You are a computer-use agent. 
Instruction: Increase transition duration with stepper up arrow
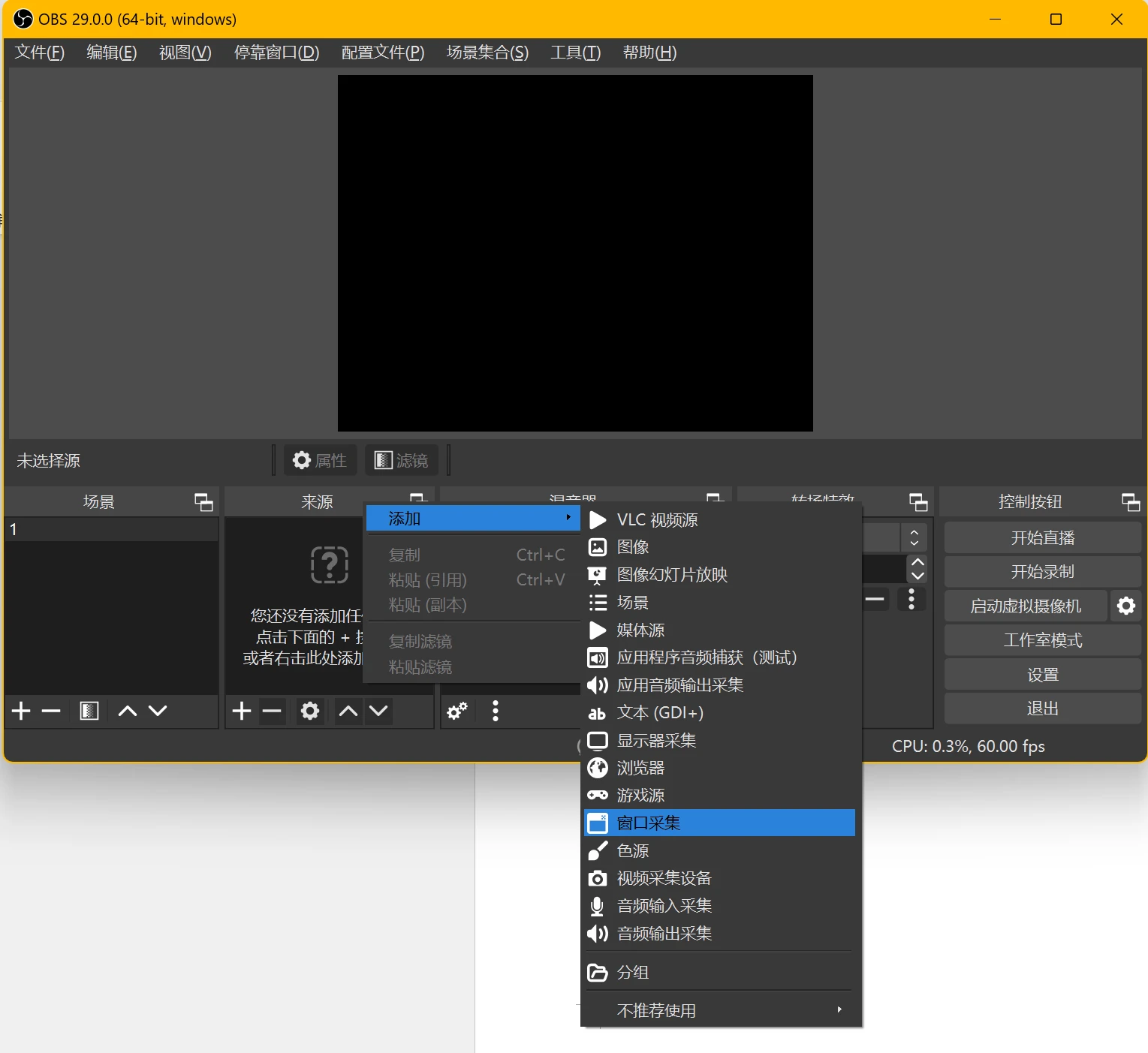(x=917, y=562)
